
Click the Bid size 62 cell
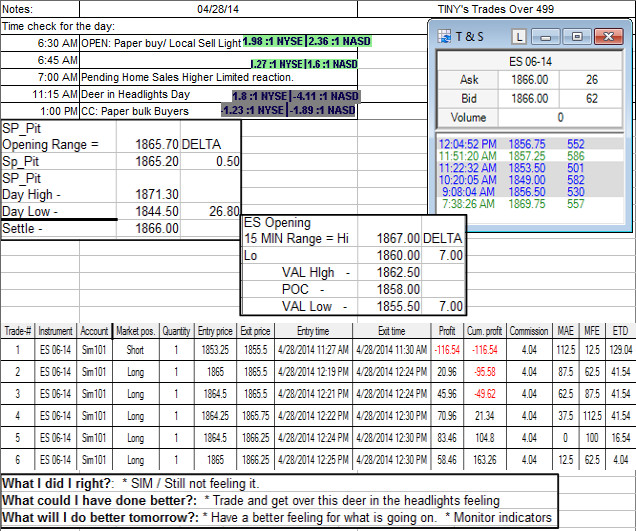point(591,99)
